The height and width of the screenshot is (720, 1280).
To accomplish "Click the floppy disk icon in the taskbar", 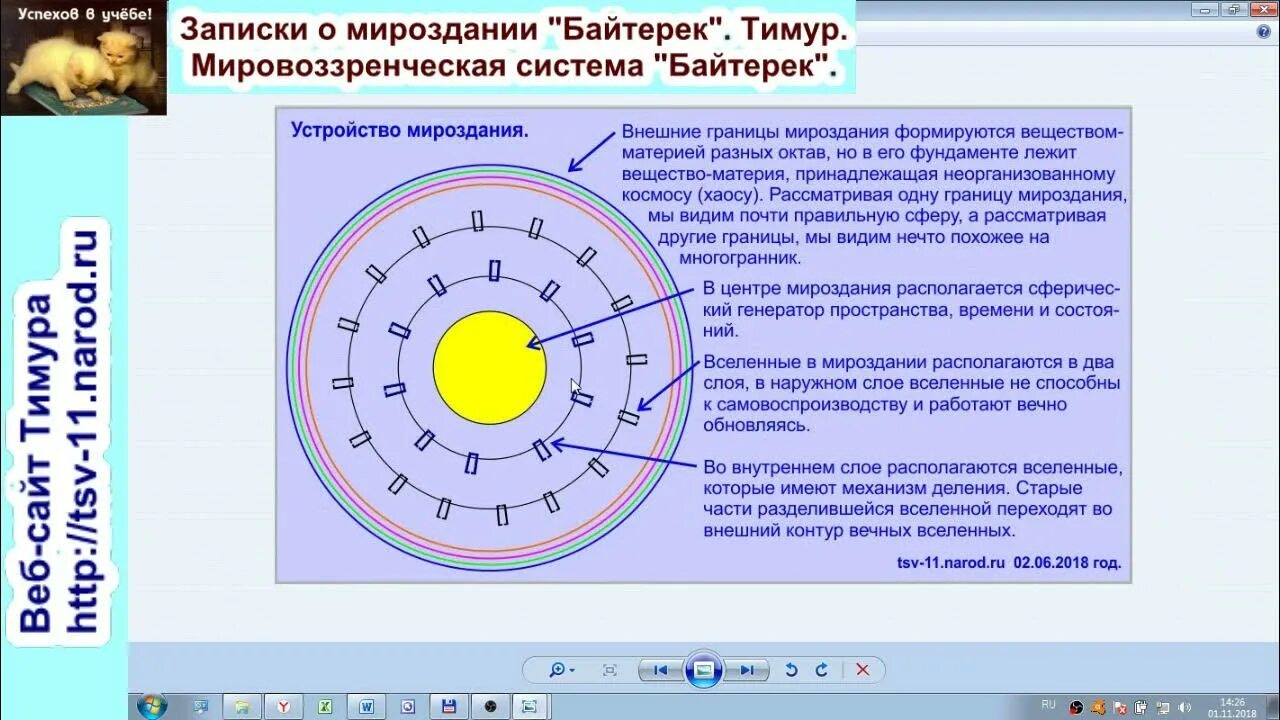I will [449, 706].
